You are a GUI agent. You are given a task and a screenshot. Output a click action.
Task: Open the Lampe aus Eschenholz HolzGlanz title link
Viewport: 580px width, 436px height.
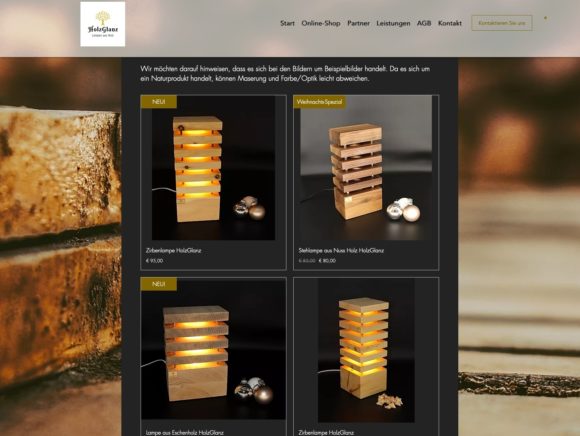[185, 432]
